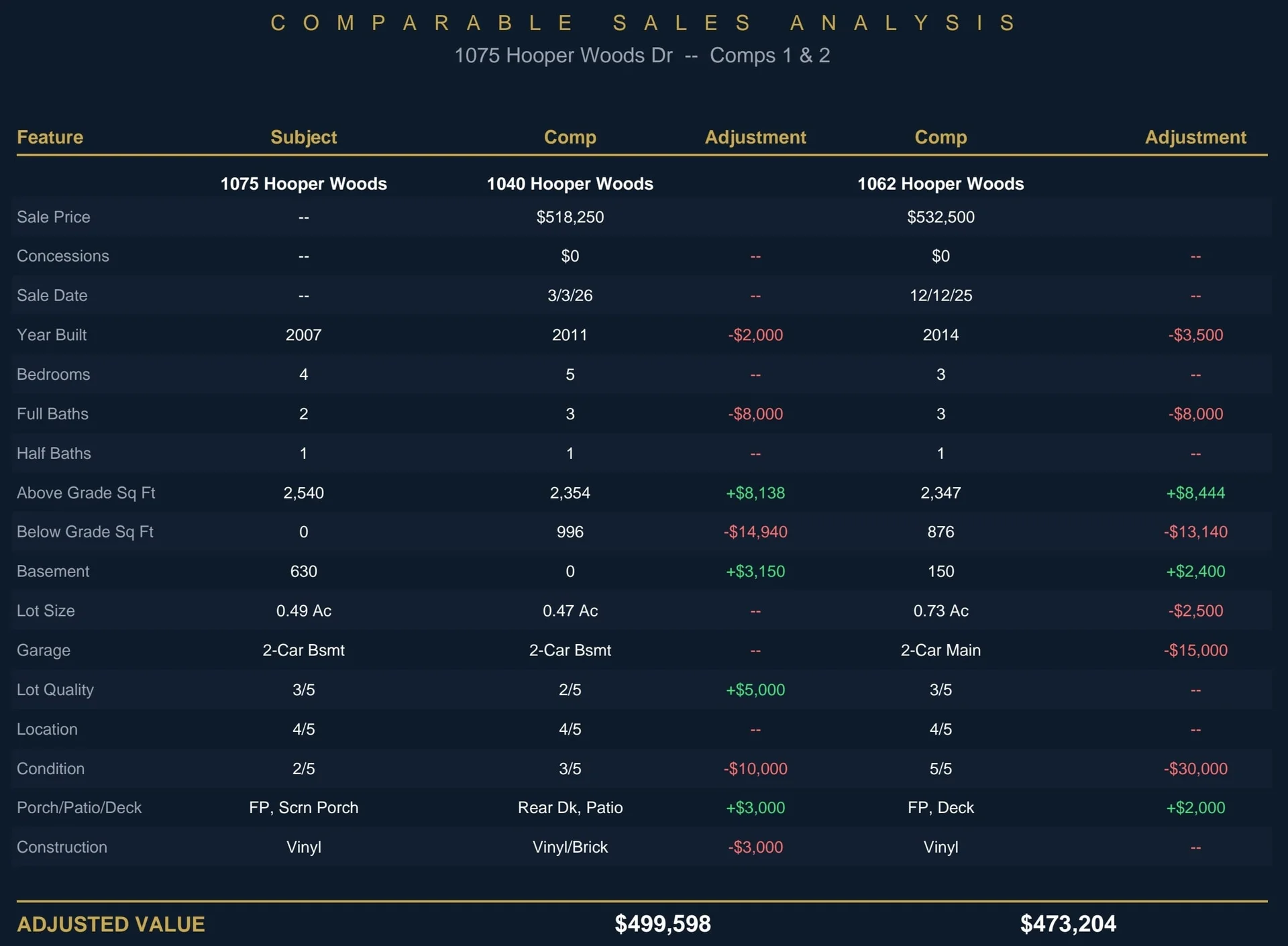Click the 'Concessions' row label
The image size is (1288, 946).
pos(62,256)
